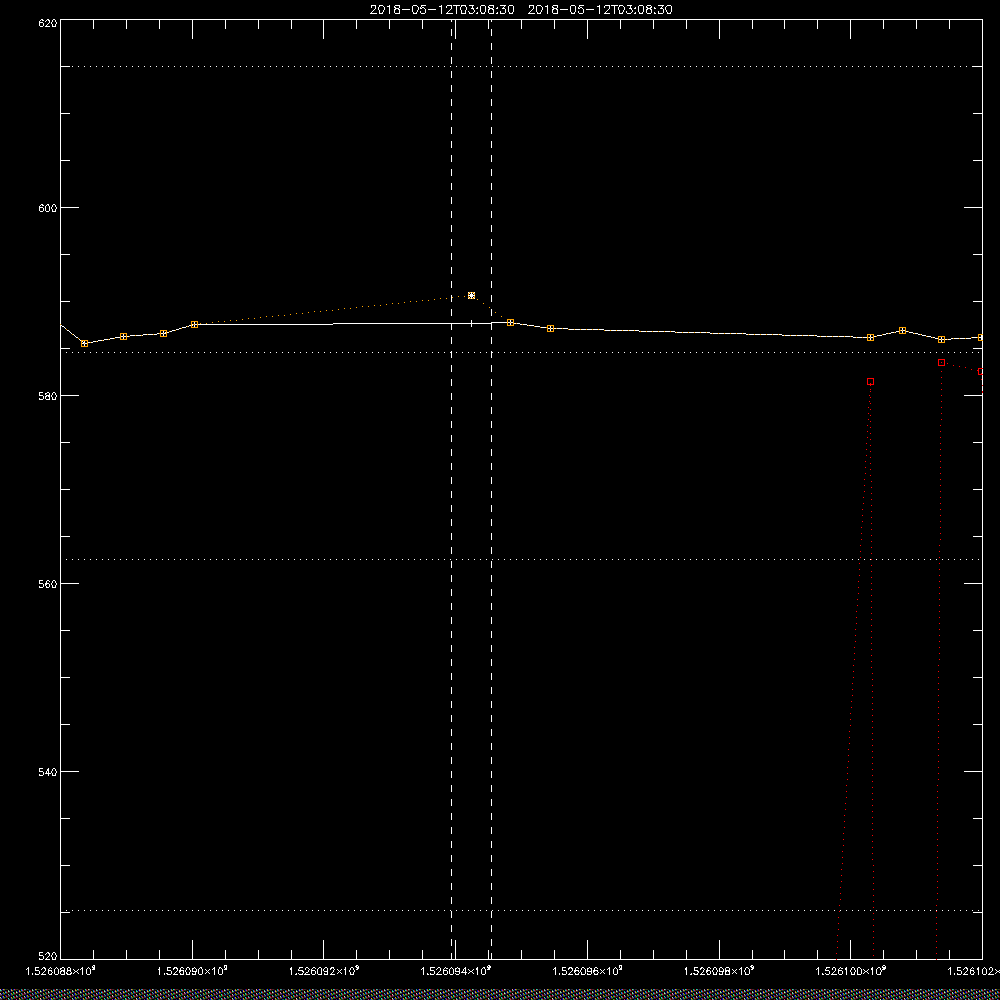Click x-axis label 1.526094×10⁹

pos(456,971)
